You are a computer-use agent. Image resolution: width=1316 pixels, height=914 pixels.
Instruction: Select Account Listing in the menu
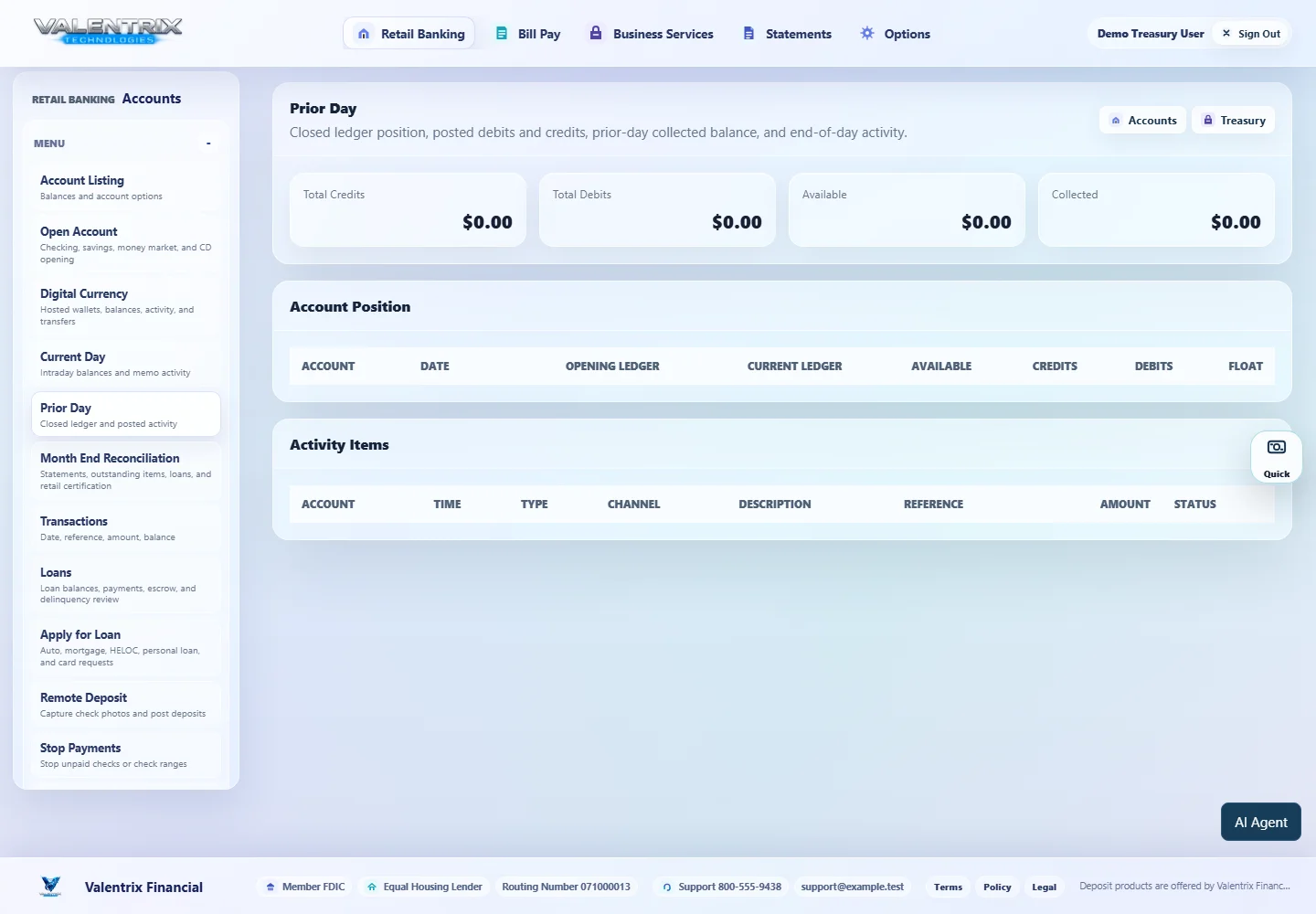(x=126, y=187)
